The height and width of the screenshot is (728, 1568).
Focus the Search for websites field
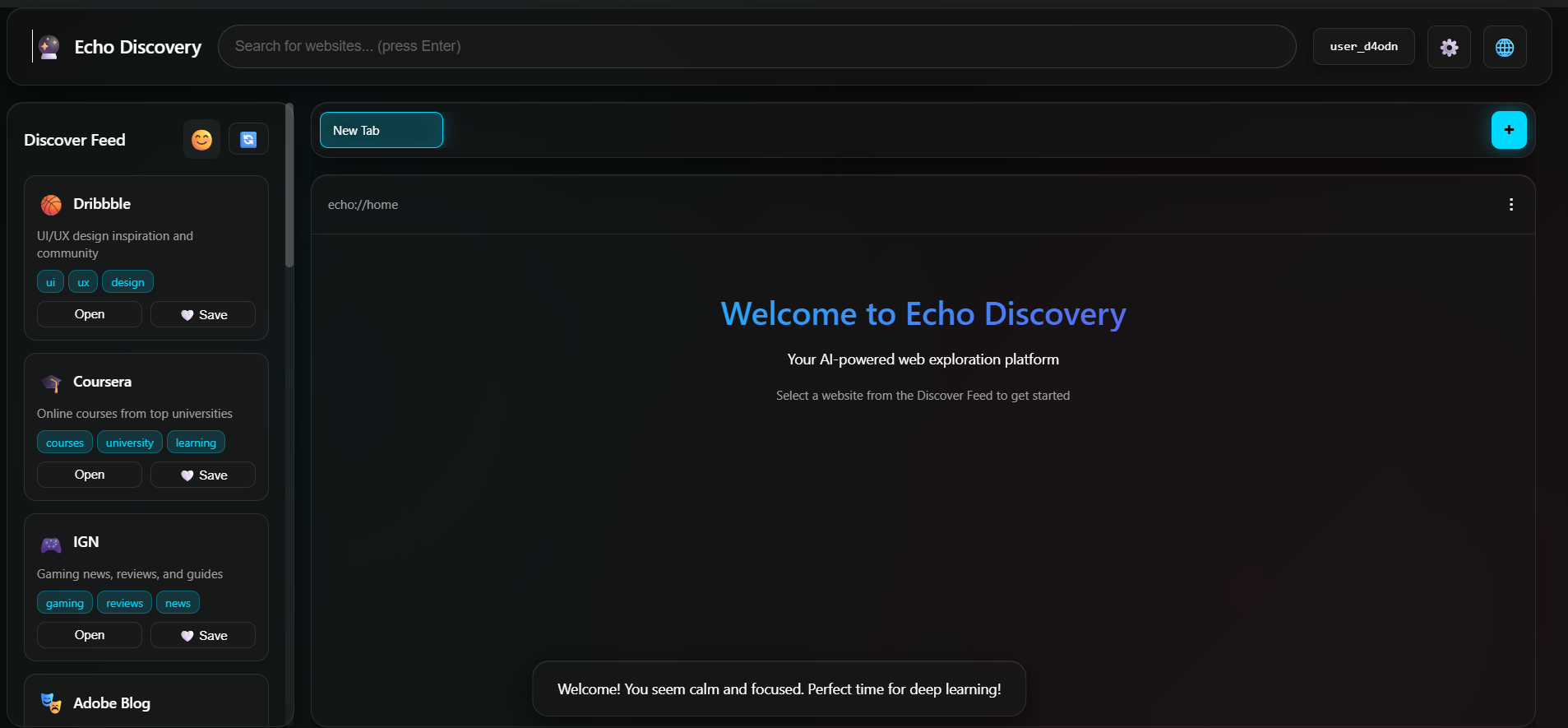click(x=756, y=46)
